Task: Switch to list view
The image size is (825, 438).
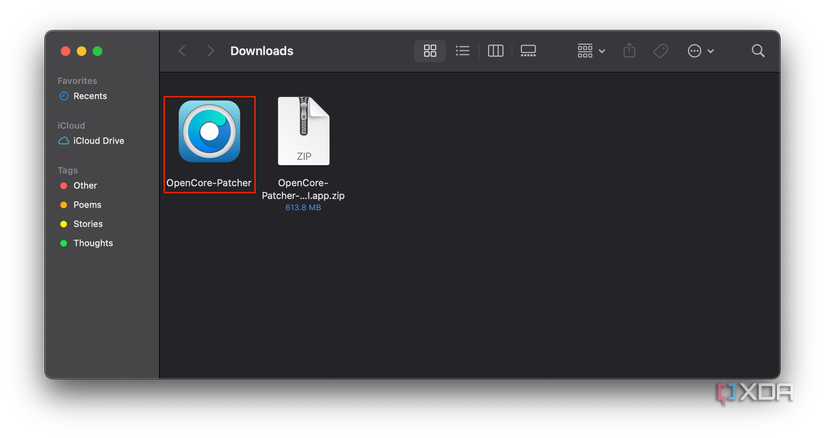Action: (462, 51)
